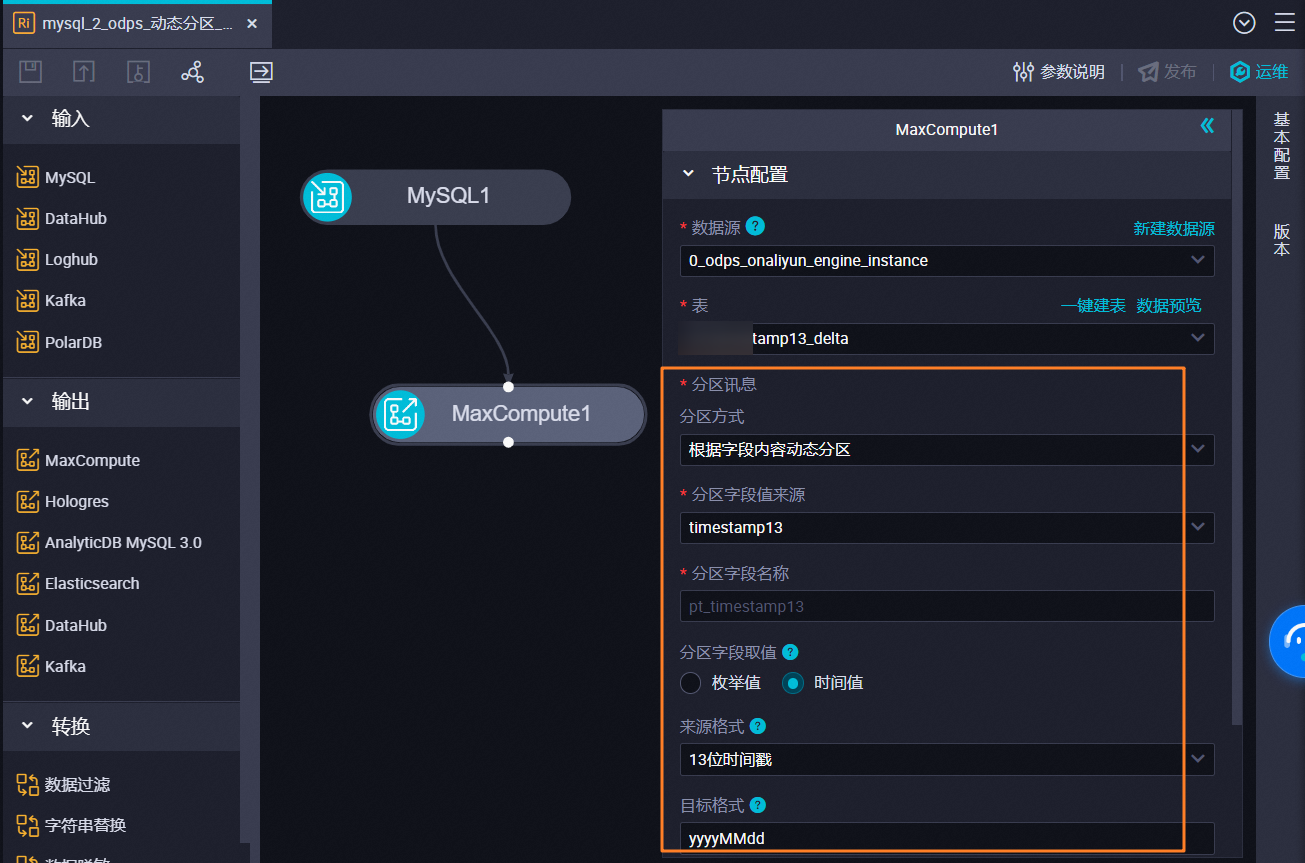This screenshot has width=1305, height=863.
Task: Open the 来源格式 dropdown
Action: (947, 760)
